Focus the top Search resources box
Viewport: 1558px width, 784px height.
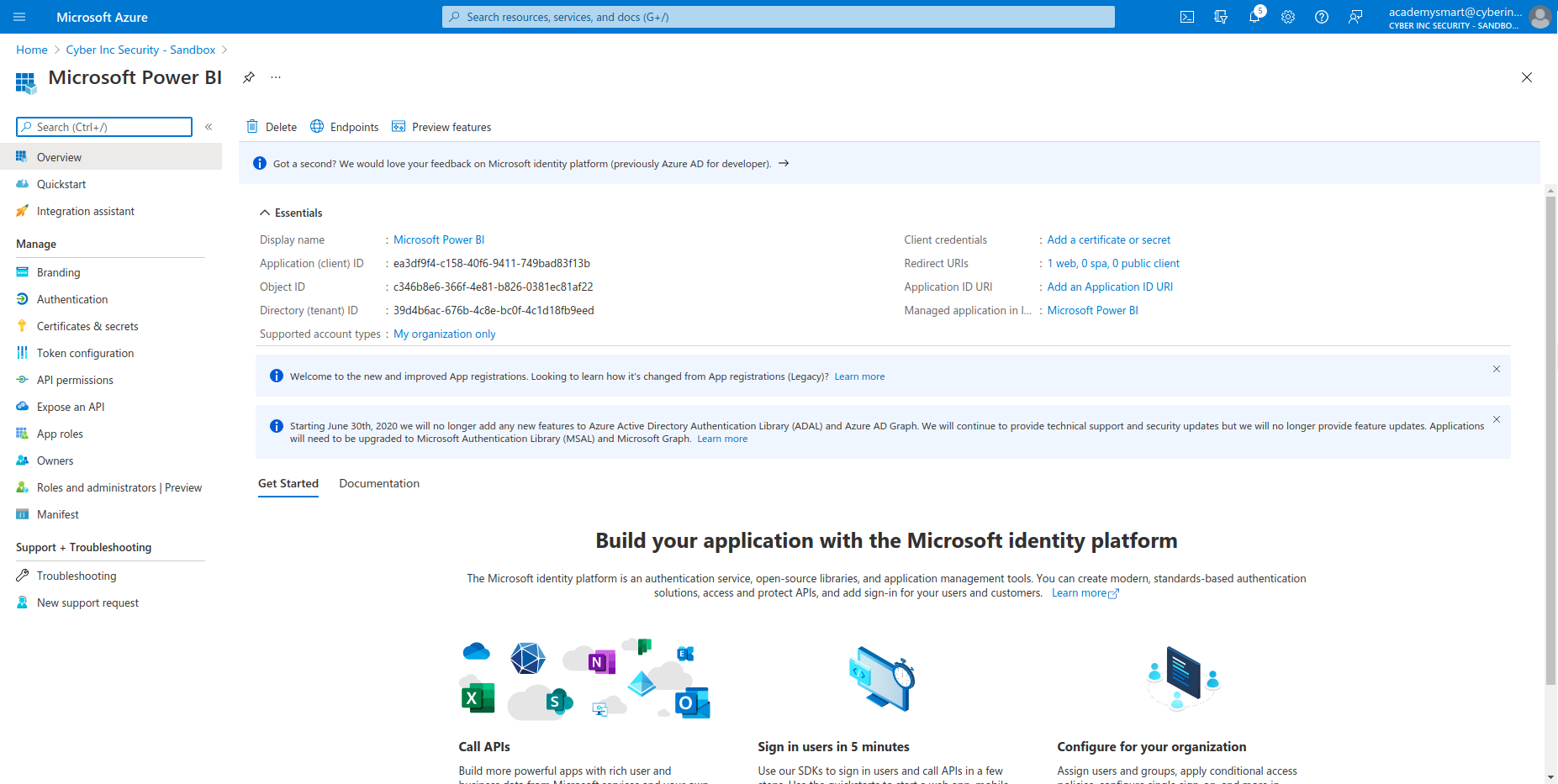click(779, 17)
